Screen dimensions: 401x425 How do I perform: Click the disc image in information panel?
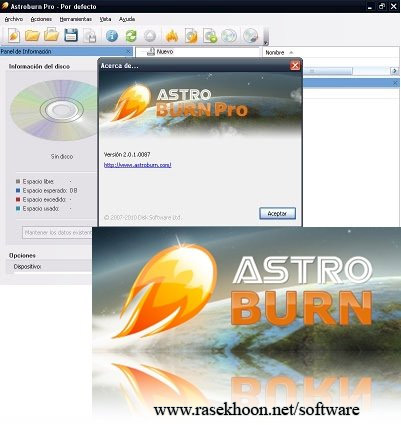coord(54,110)
